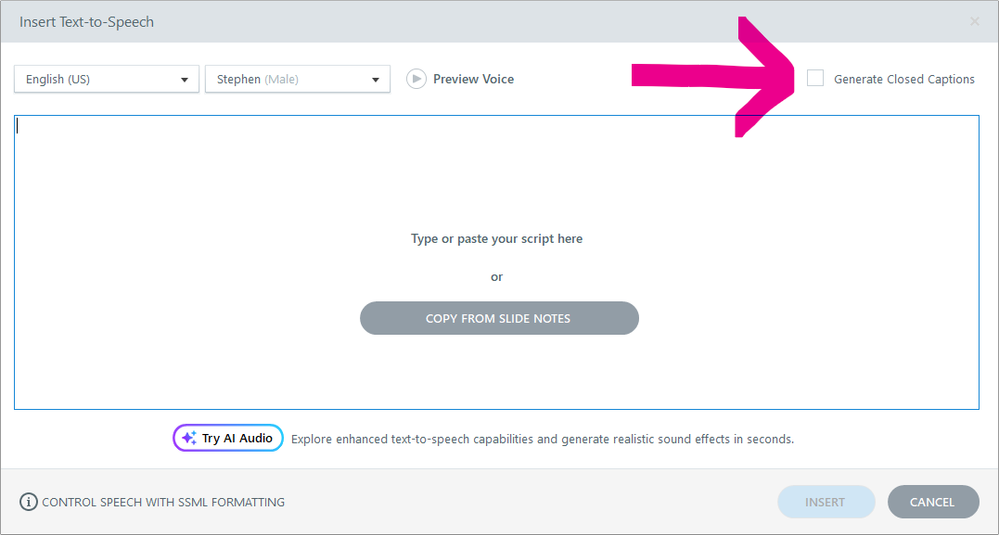The width and height of the screenshot is (999, 535).
Task: Click the sparkle icon on Try AI Audio
Action: (x=188, y=438)
